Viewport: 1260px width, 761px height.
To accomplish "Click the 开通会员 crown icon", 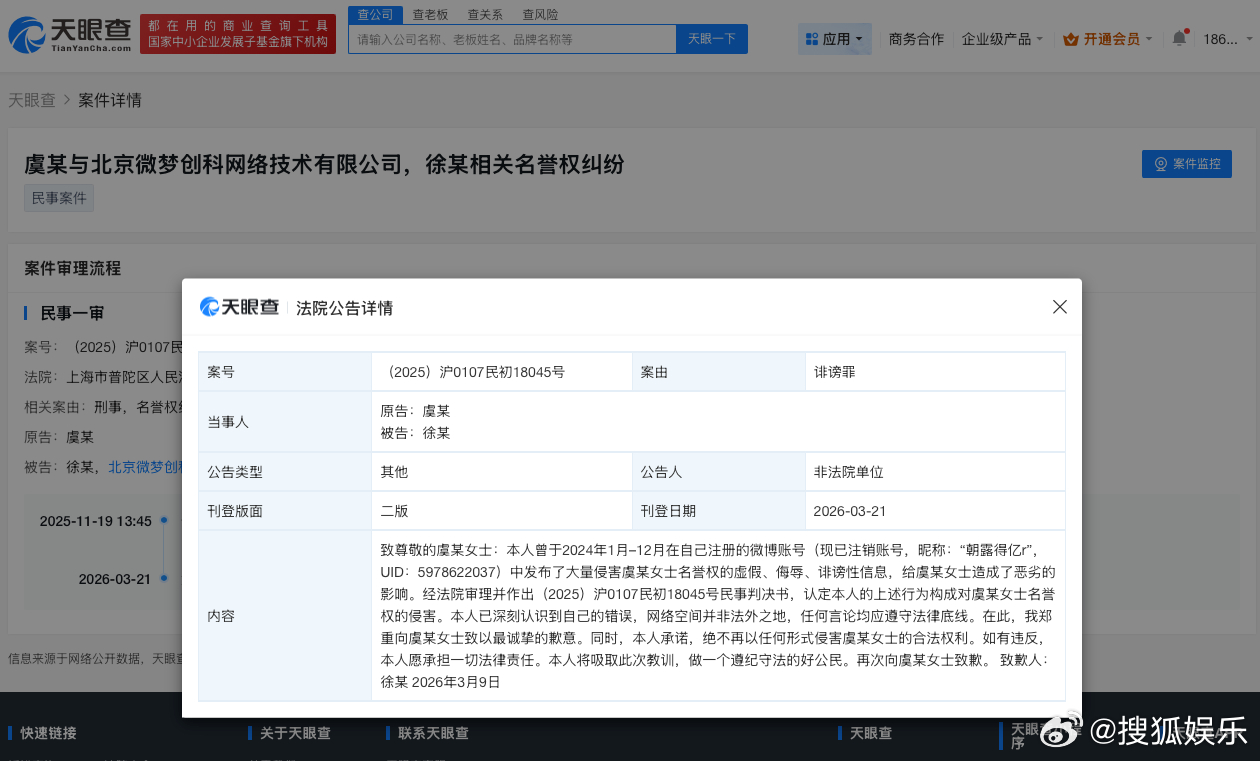I will (1070, 39).
